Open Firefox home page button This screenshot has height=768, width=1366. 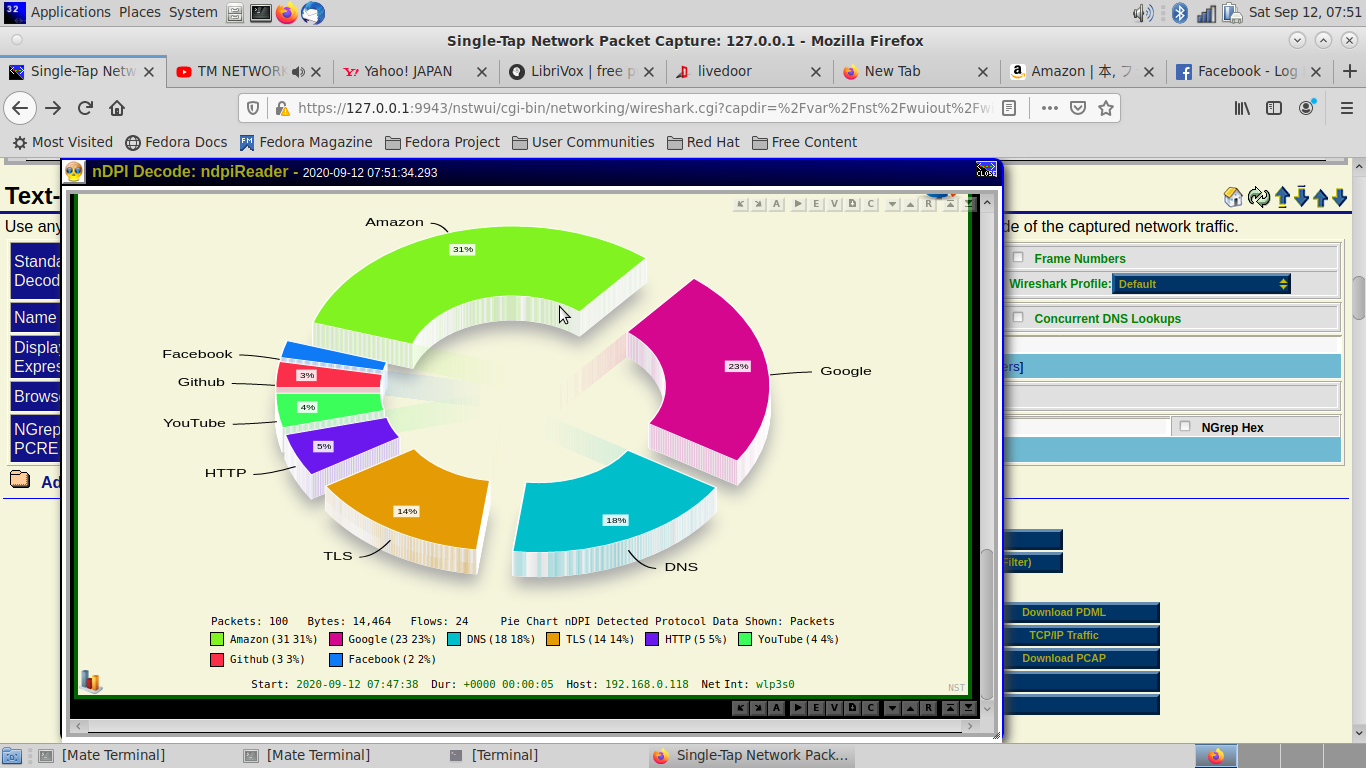tap(117, 108)
